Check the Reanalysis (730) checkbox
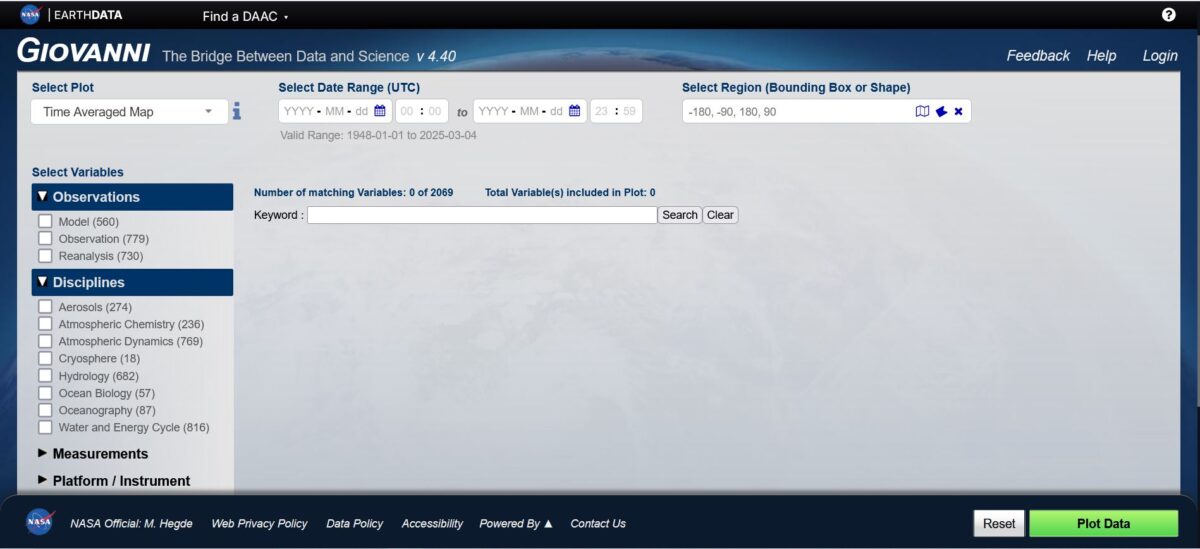 45,256
